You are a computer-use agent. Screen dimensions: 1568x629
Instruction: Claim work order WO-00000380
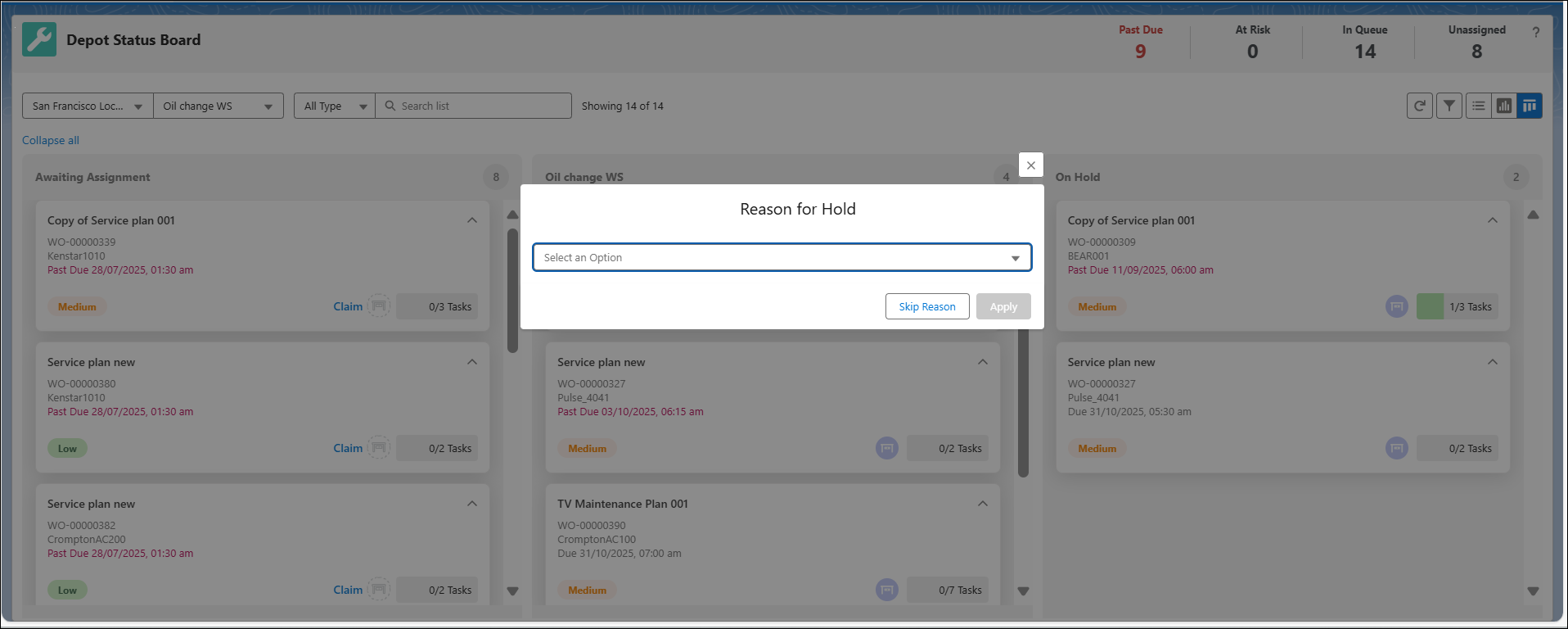click(348, 448)
